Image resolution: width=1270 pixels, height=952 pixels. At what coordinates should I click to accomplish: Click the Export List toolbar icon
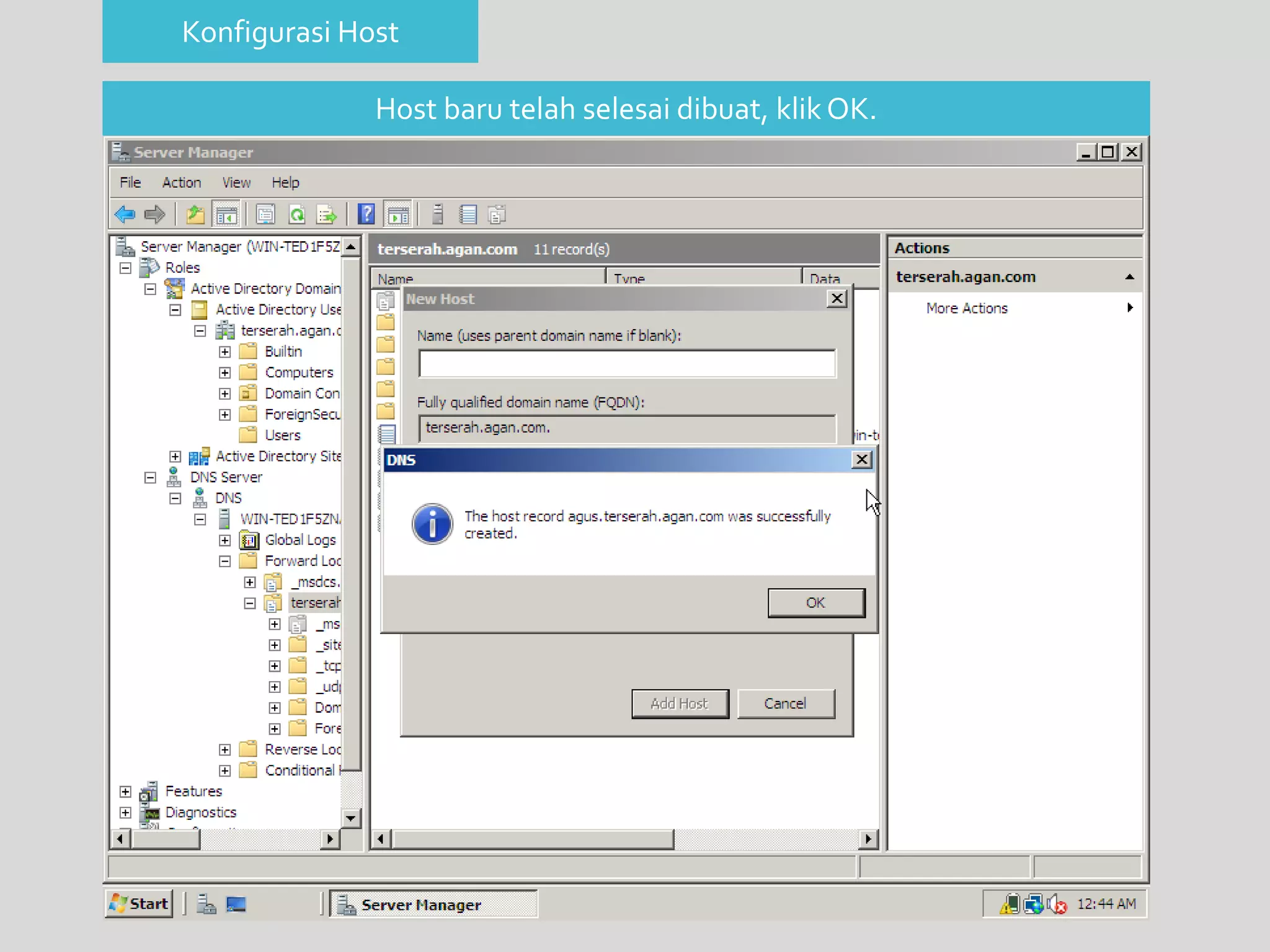point(326,214)
